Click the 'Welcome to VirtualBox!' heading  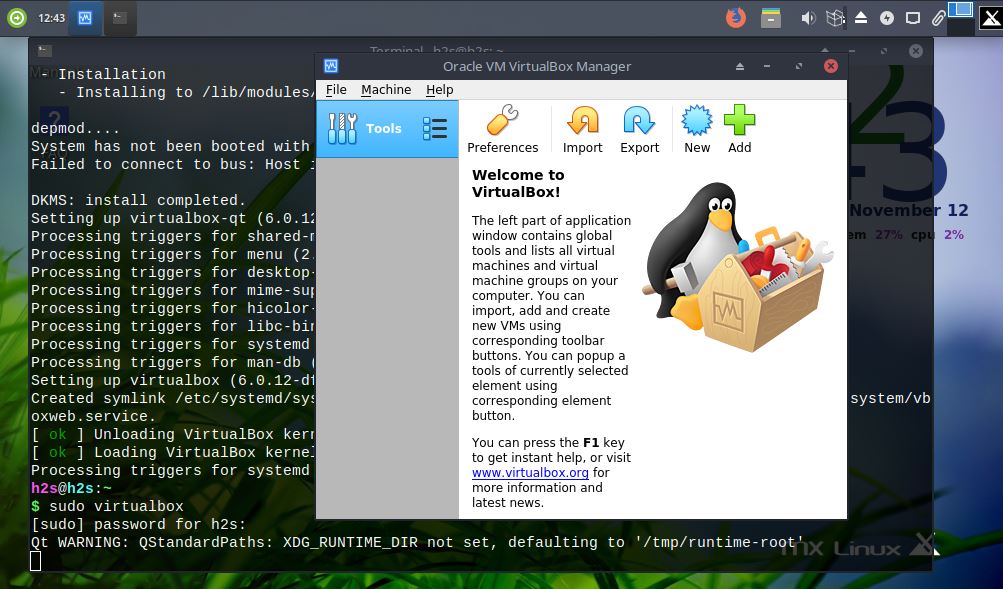click(518, 183)
